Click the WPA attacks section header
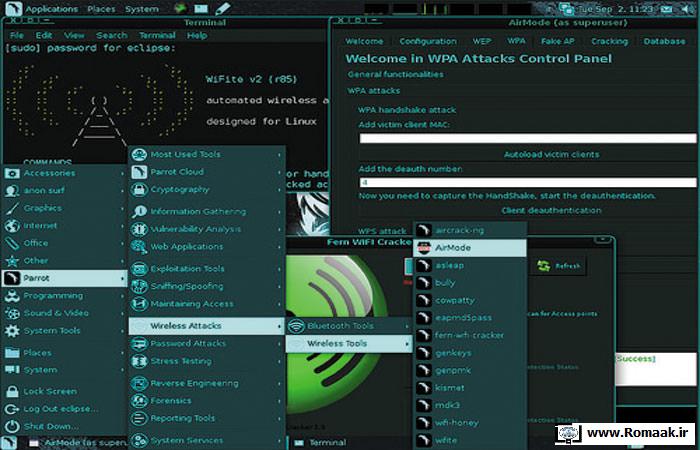Viewport: 700px width, 450px height. pos(374,91)
